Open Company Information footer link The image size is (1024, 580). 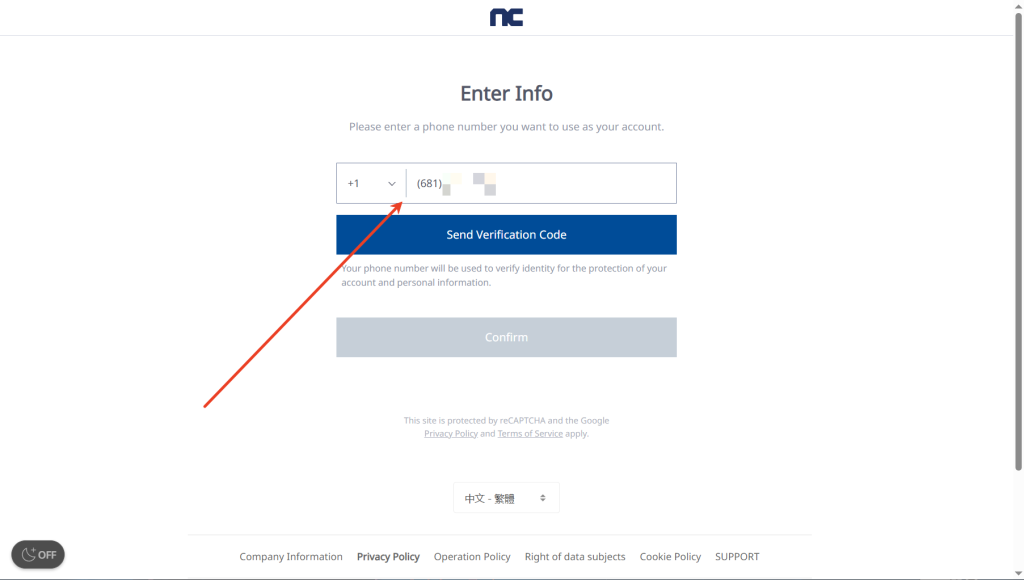[291, 557]
